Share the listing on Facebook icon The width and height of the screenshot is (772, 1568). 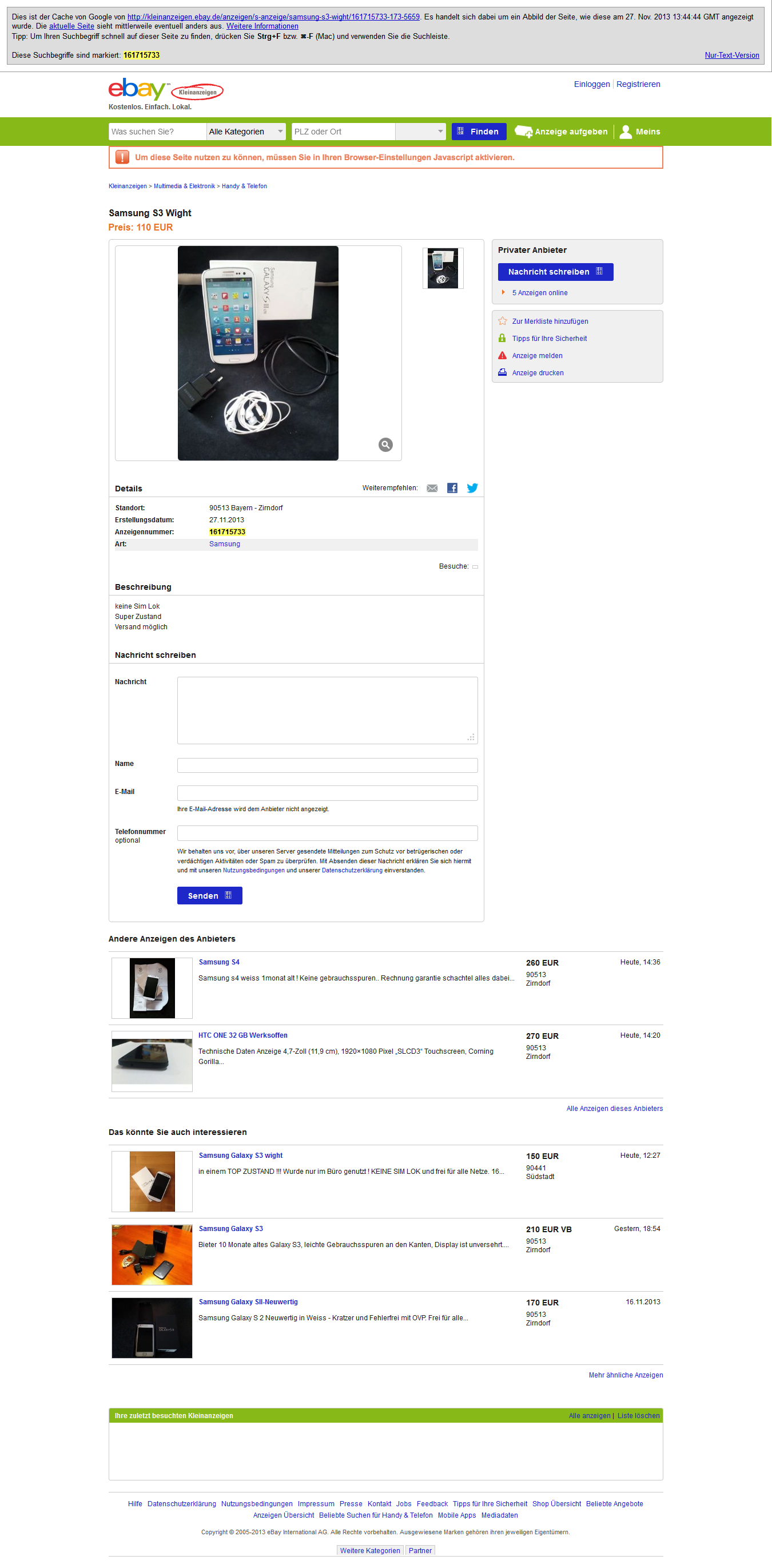(x=452, y=488)
